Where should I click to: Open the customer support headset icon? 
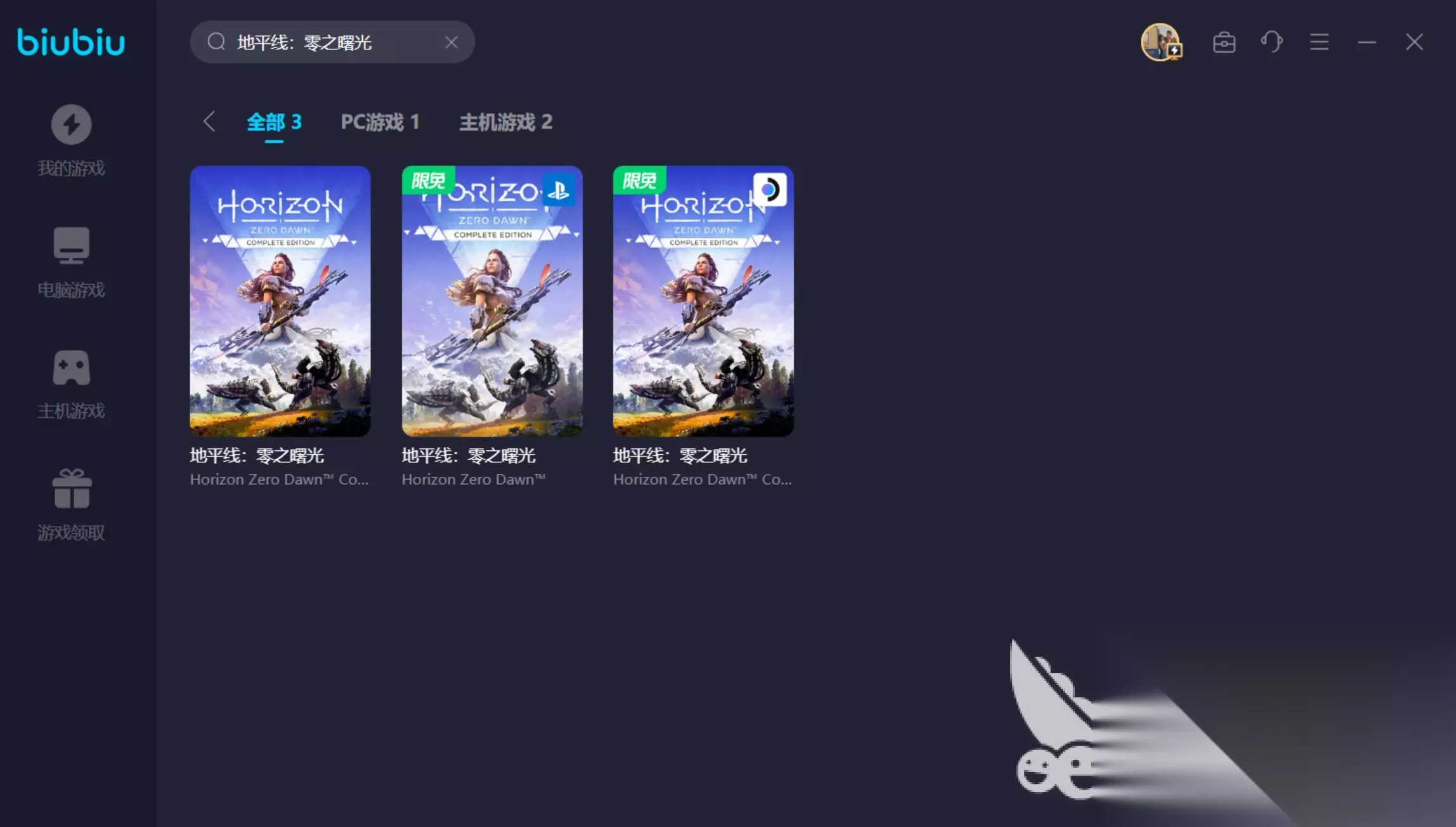pos(1271,42)
